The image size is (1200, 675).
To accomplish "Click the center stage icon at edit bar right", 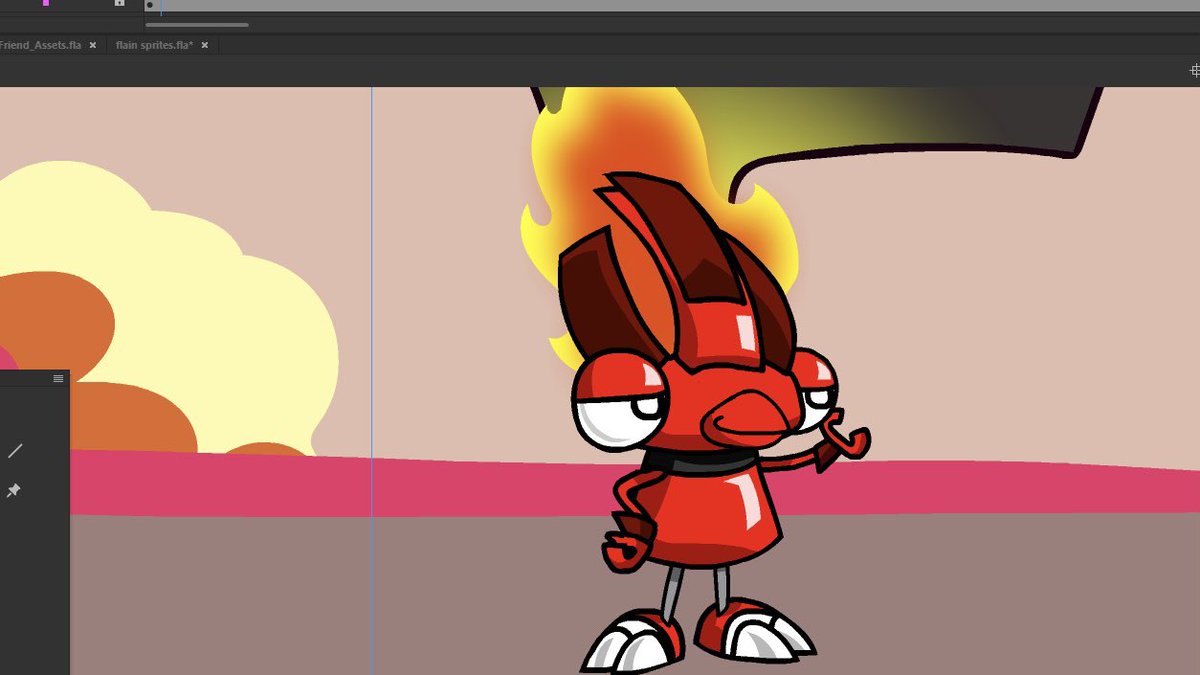I will pyautogui.click(x=1195, y=70).
